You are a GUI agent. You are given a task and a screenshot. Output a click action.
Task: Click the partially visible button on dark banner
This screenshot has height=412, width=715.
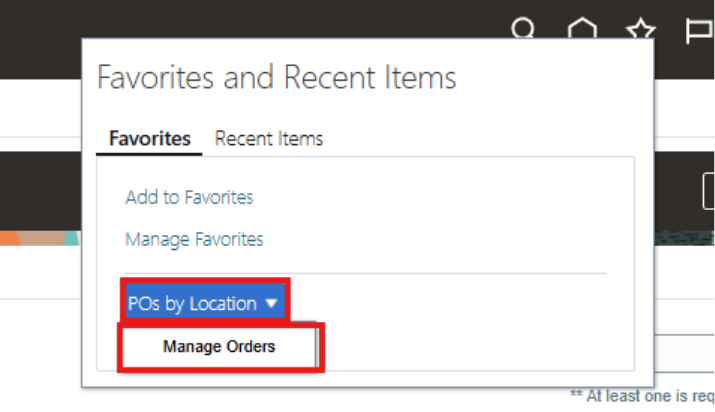(x=708, y=191)
